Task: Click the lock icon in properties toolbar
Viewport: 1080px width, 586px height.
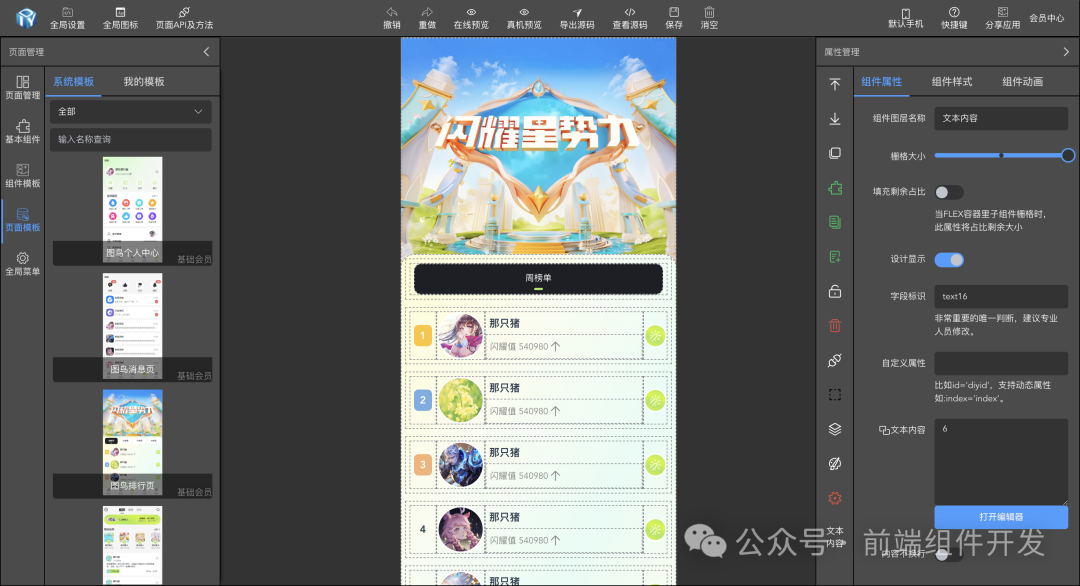Action: [835, 291]
